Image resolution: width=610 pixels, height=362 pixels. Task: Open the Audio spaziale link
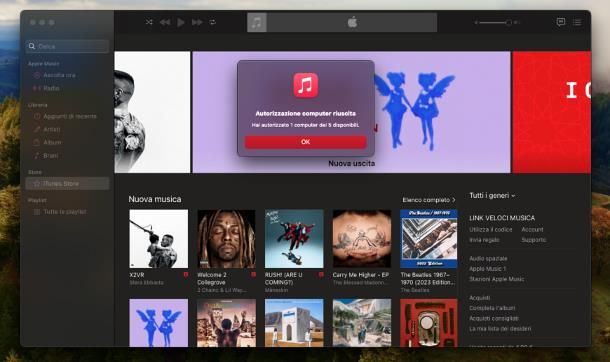(488, 259)
